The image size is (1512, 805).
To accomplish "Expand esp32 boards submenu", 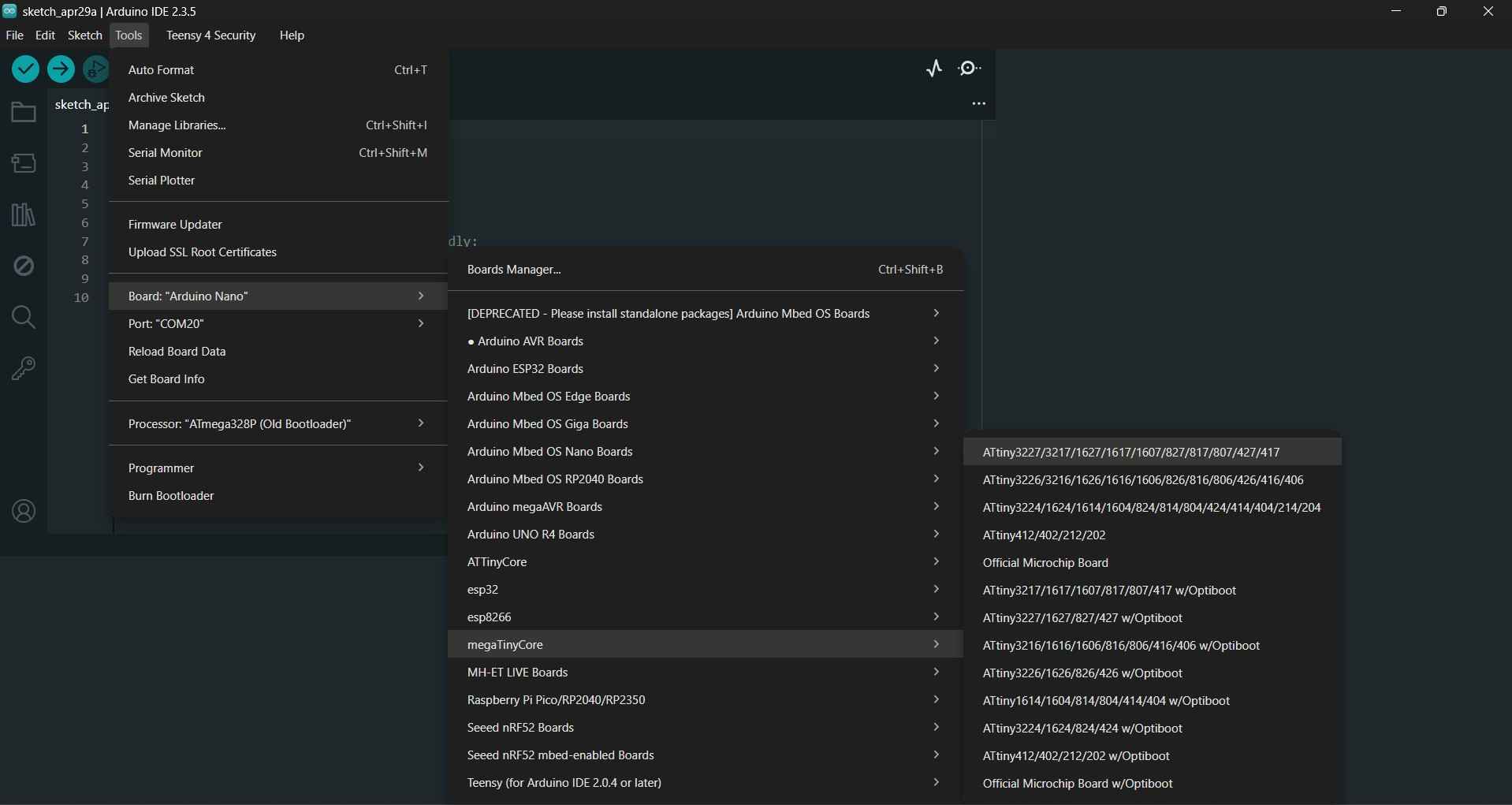I will 706,590.
